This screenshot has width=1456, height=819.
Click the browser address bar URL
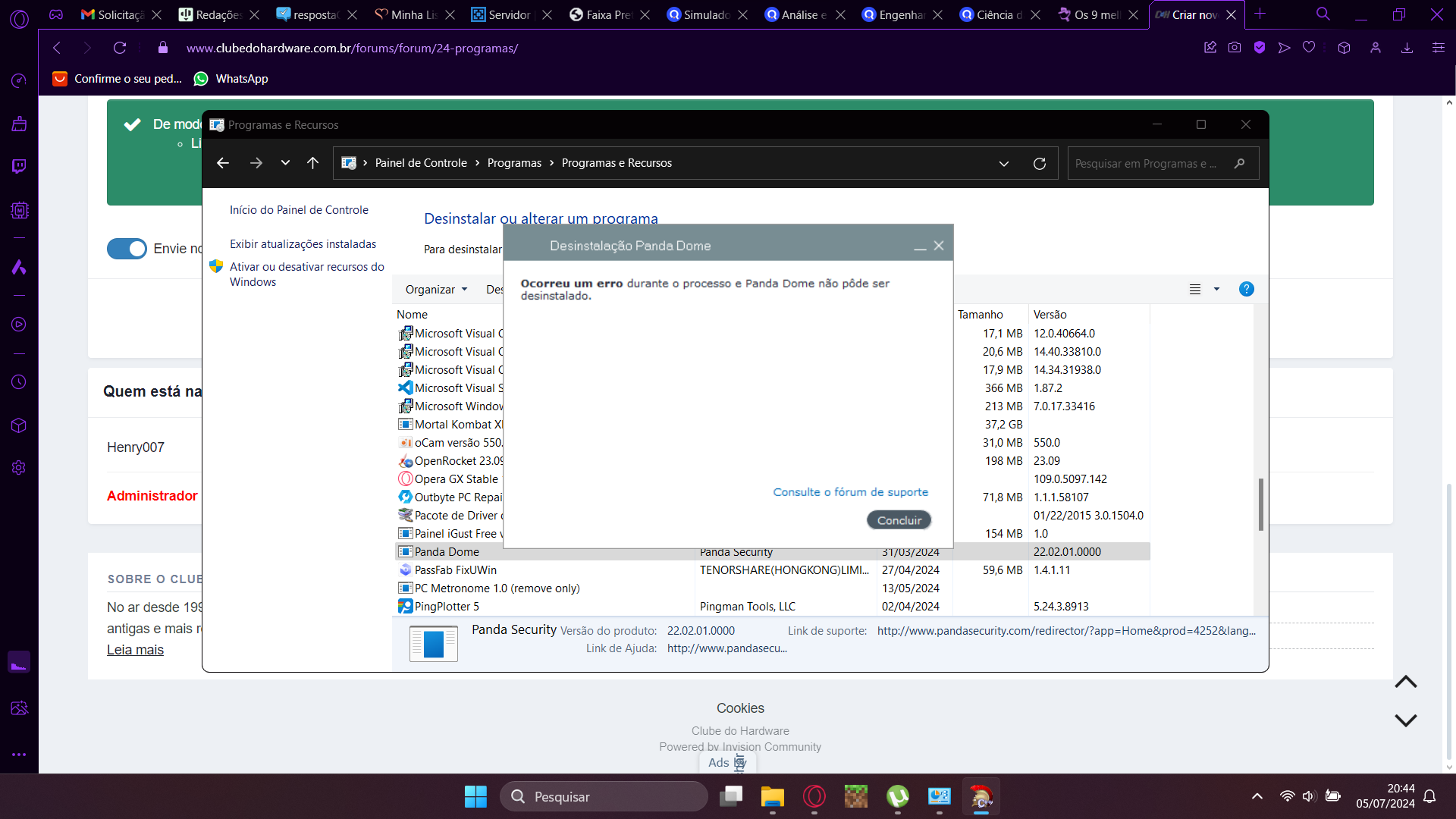point(352,48)
